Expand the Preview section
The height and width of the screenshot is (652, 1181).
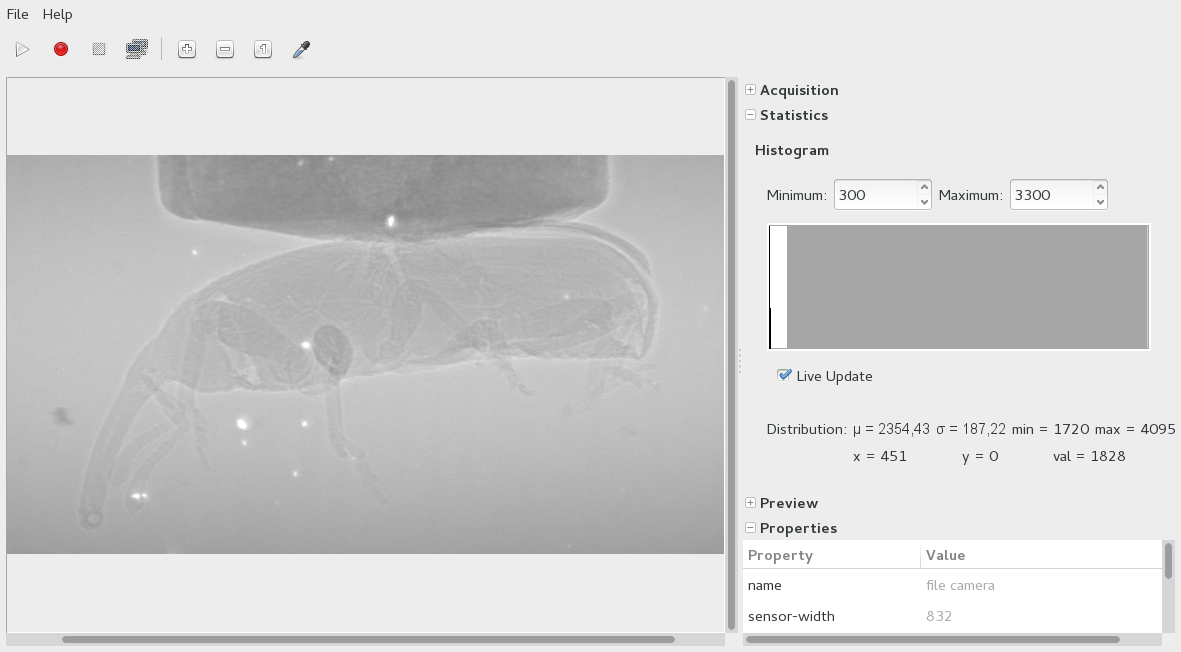pos(750,503)
